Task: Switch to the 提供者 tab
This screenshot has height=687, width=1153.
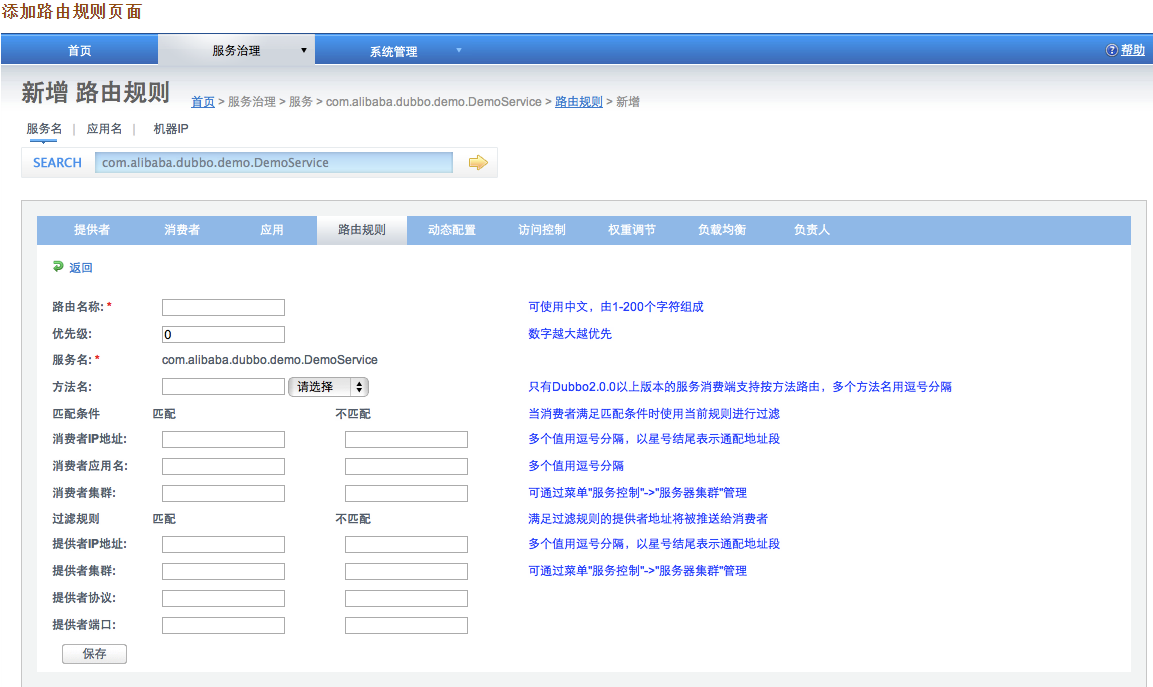Action: (x=92, y=230)
